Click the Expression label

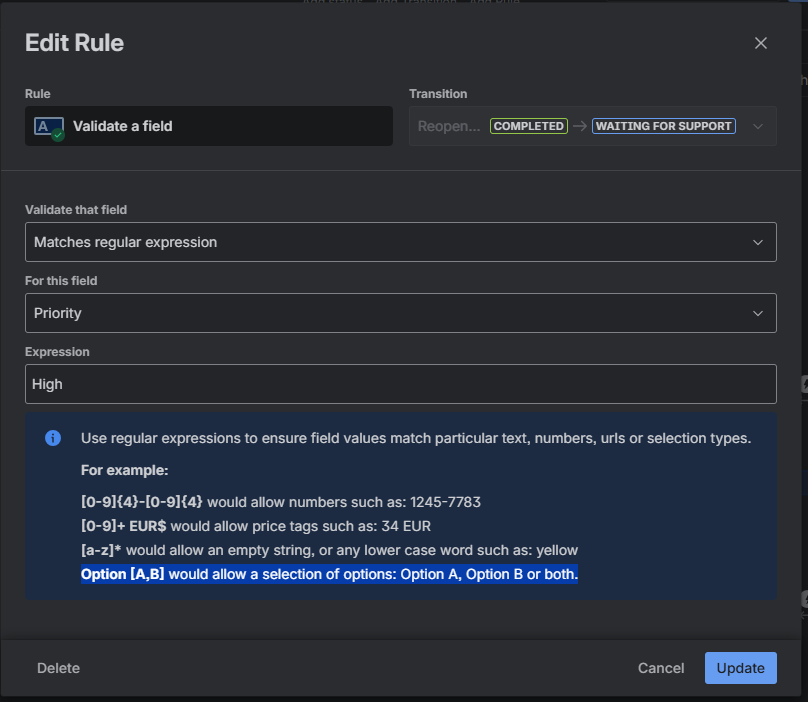[x=57, y=352]
